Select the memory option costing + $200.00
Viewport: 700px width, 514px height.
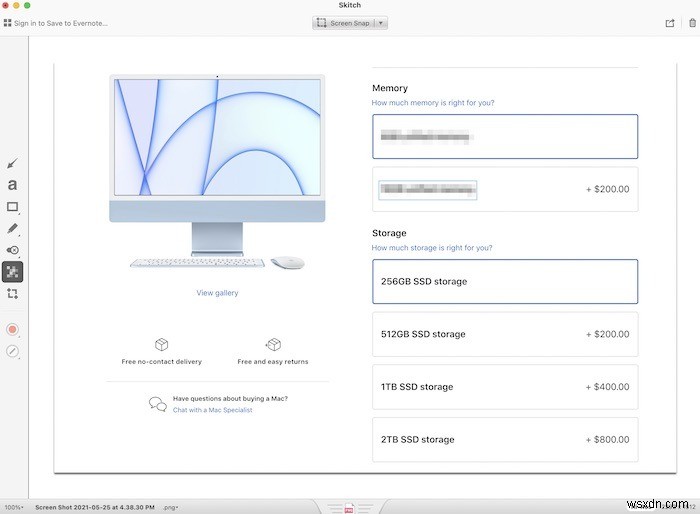[x=505, y=189]
